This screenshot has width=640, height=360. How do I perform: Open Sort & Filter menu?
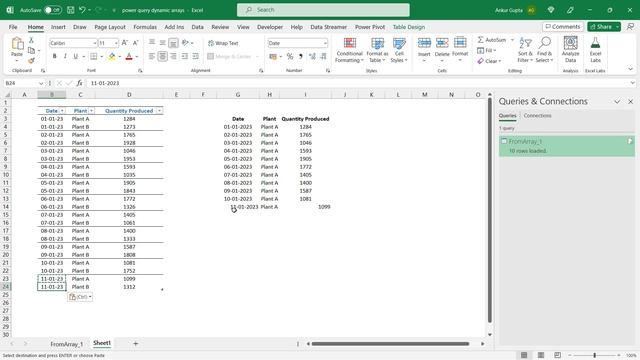tap(525, 50)
